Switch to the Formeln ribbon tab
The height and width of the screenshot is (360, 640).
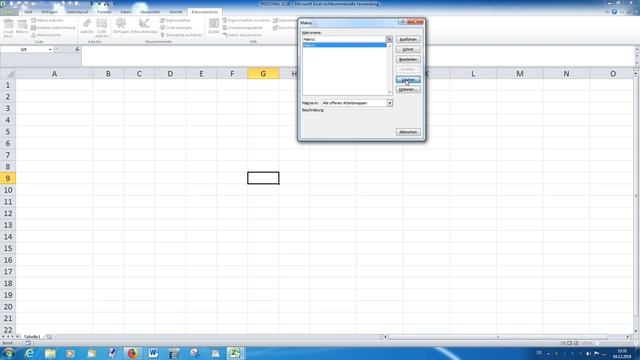click(x=104, y=12)
